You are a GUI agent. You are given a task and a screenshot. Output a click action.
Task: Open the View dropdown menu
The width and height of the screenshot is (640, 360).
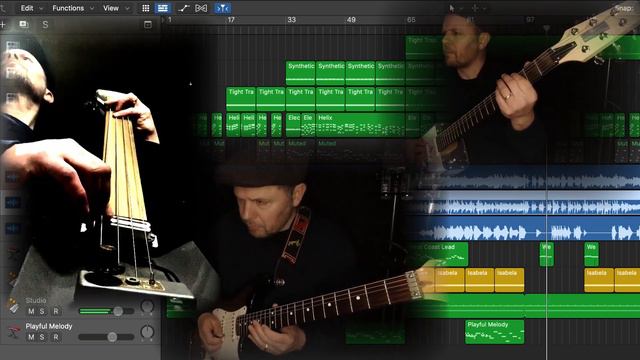click(116, 8)
